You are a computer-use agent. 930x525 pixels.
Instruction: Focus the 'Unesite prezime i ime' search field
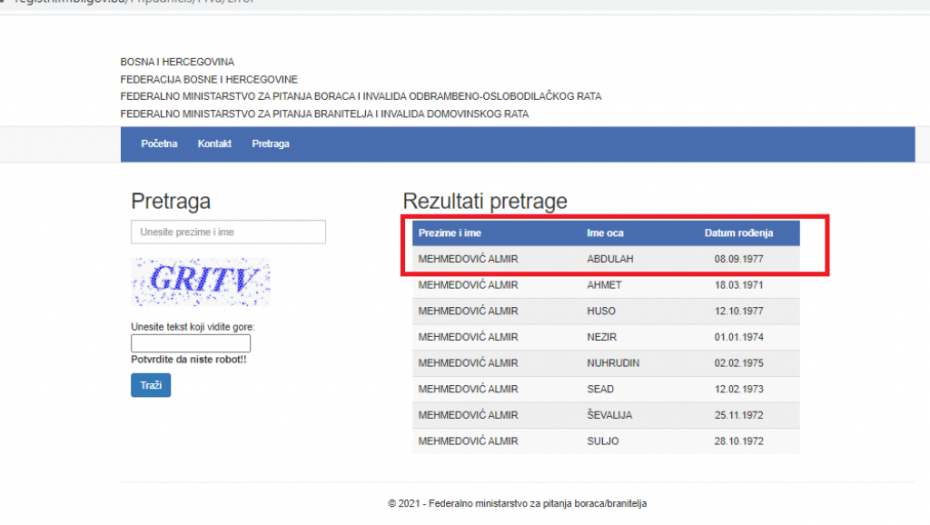tap(228, 232)
